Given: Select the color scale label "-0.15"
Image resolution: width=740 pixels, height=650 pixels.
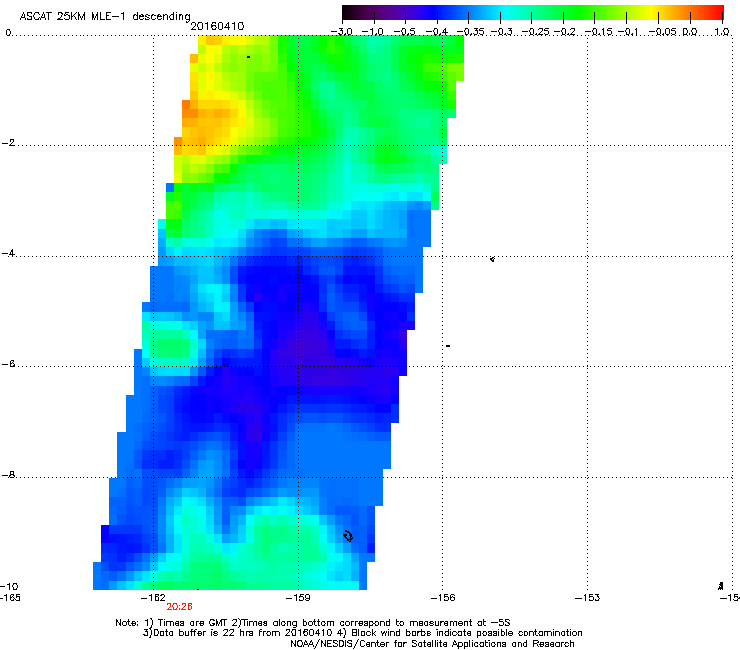Looking at the screenshot, I should coord(598,32).
